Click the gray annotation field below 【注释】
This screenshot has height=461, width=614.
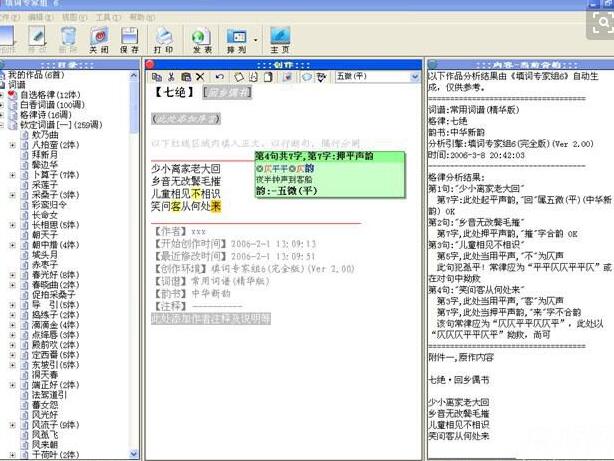(x=211, y=318)
